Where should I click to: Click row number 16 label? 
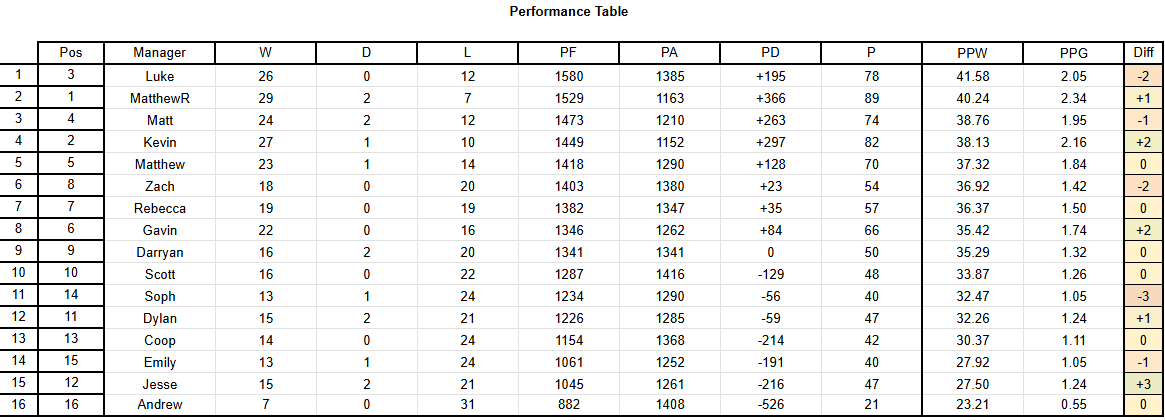pos(19,404)
